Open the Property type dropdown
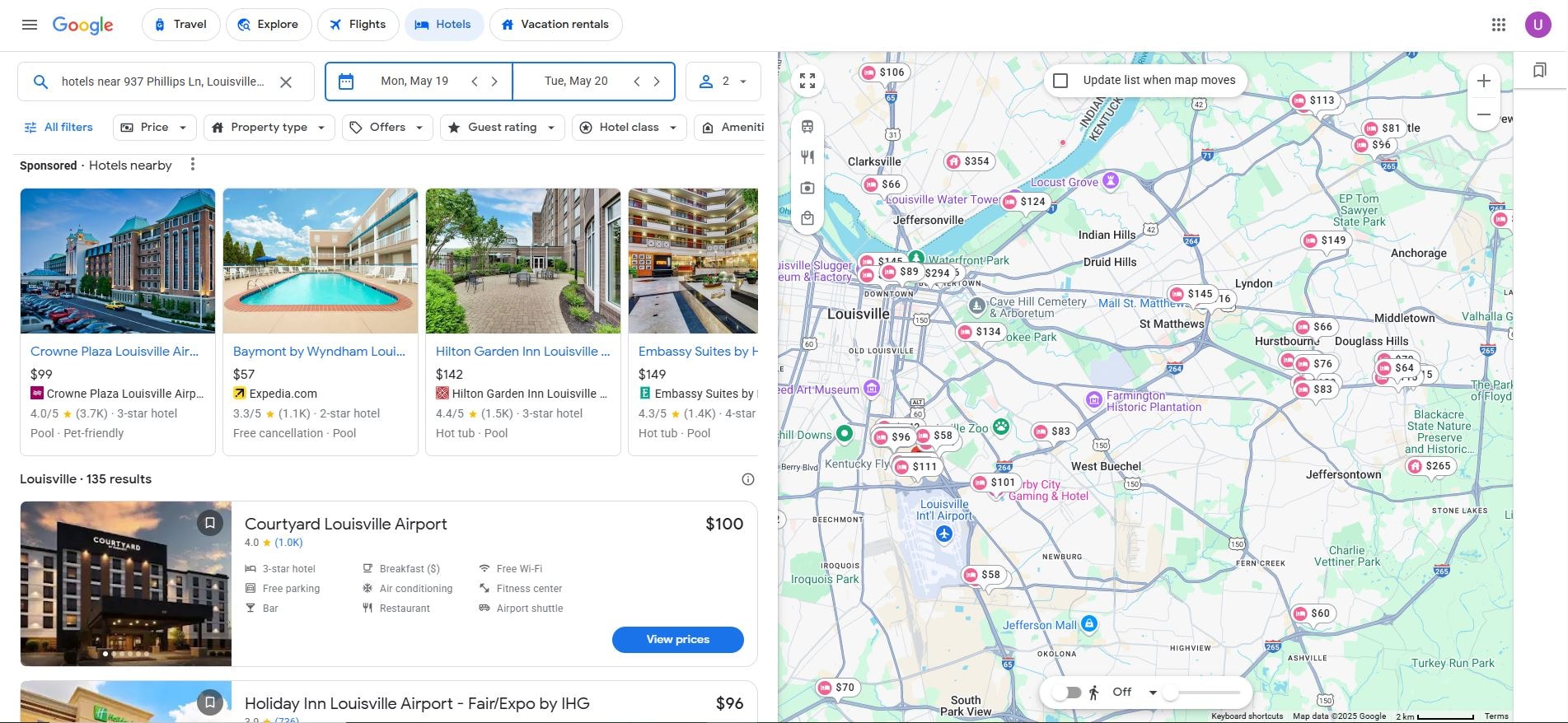Screen dimensions: 1568x723 pyautogui.click(x=269, y=128)
